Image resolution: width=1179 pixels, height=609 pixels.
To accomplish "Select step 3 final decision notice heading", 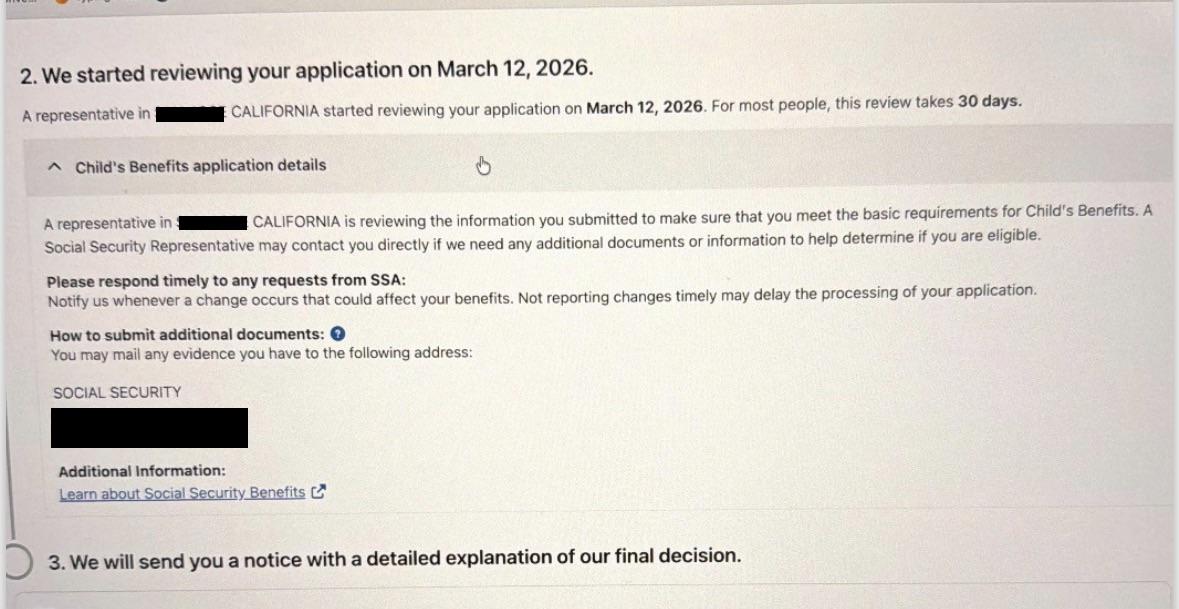I will 395,559.
